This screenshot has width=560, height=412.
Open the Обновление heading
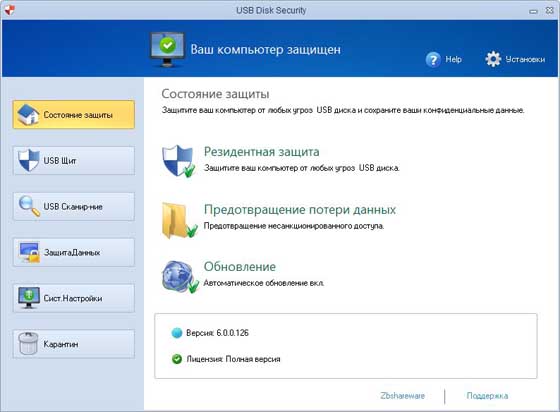coord(240,267)
